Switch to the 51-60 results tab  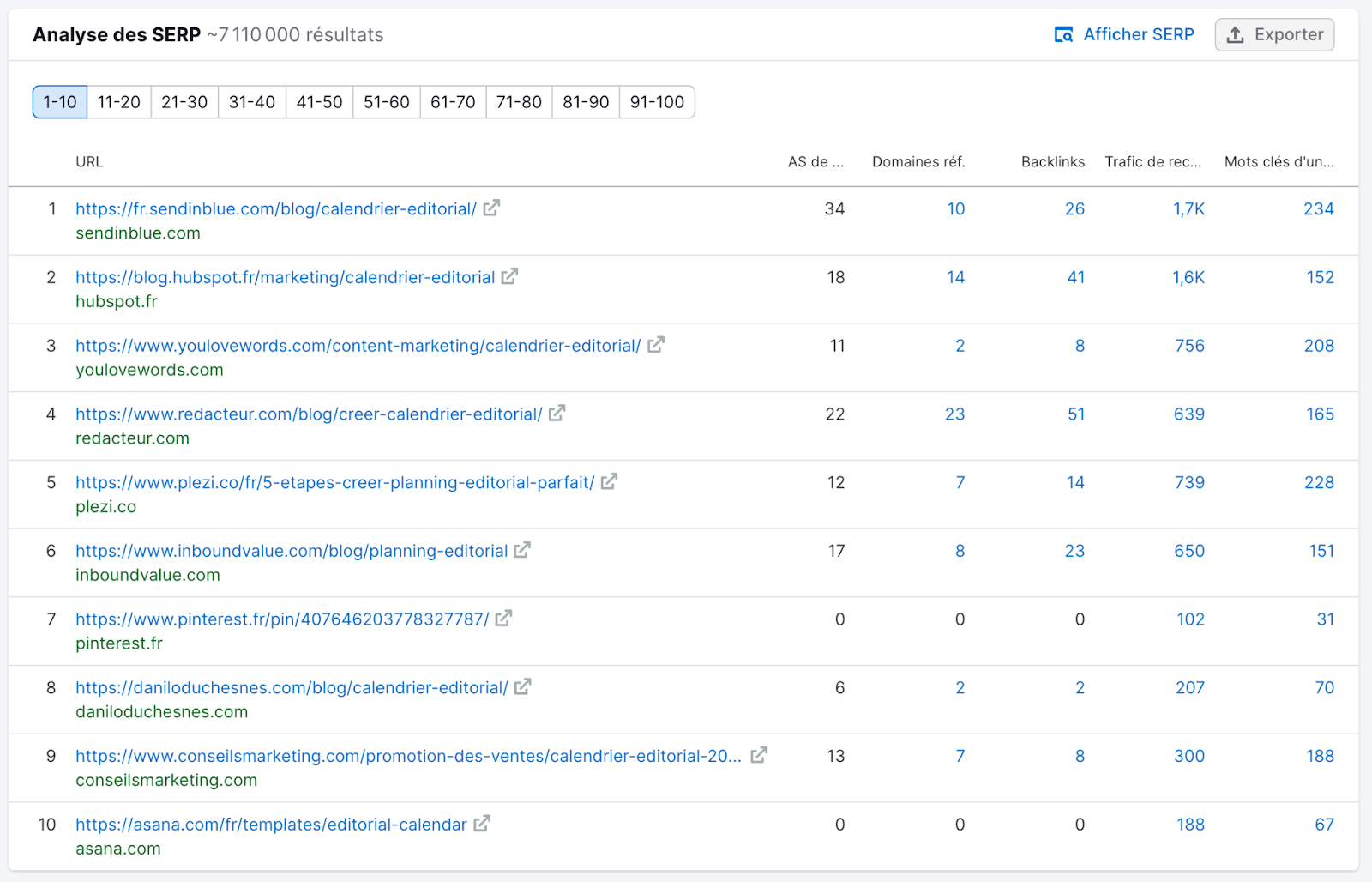387,102
